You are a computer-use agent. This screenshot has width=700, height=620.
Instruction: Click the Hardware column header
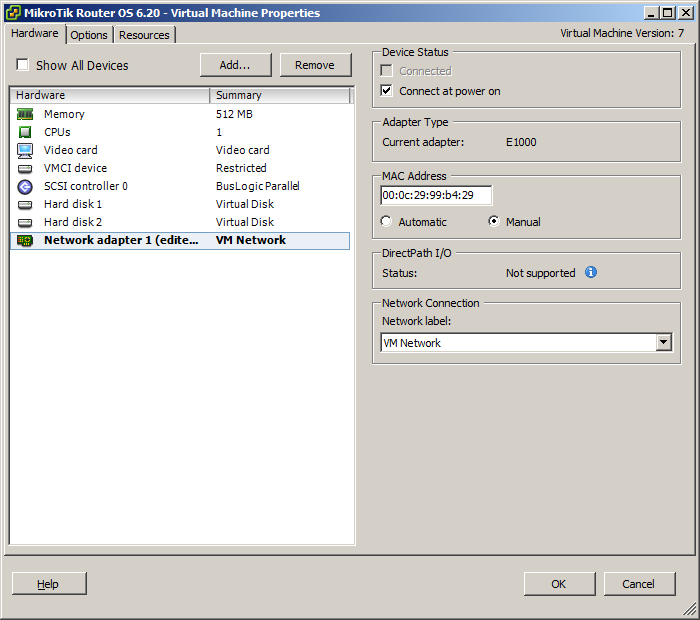(x=109, y=95)
